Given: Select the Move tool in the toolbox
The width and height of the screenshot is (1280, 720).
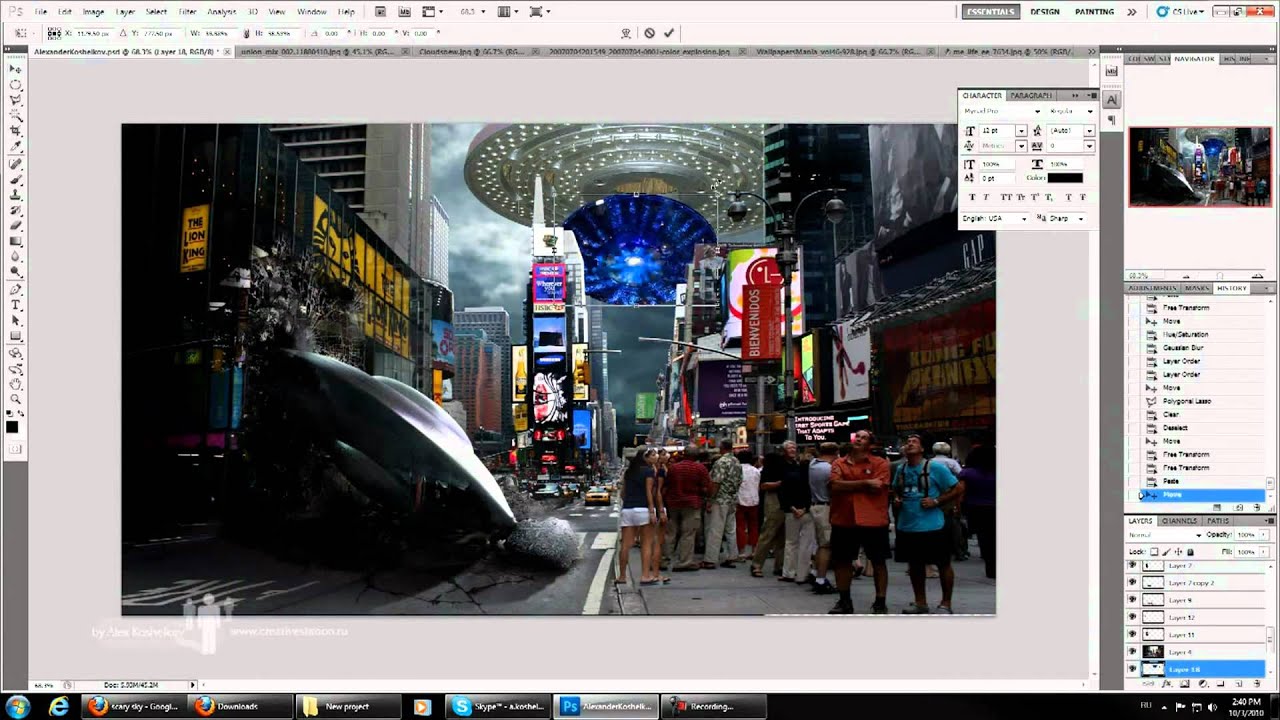Looking at the screenshot, I should pos(16,70).
